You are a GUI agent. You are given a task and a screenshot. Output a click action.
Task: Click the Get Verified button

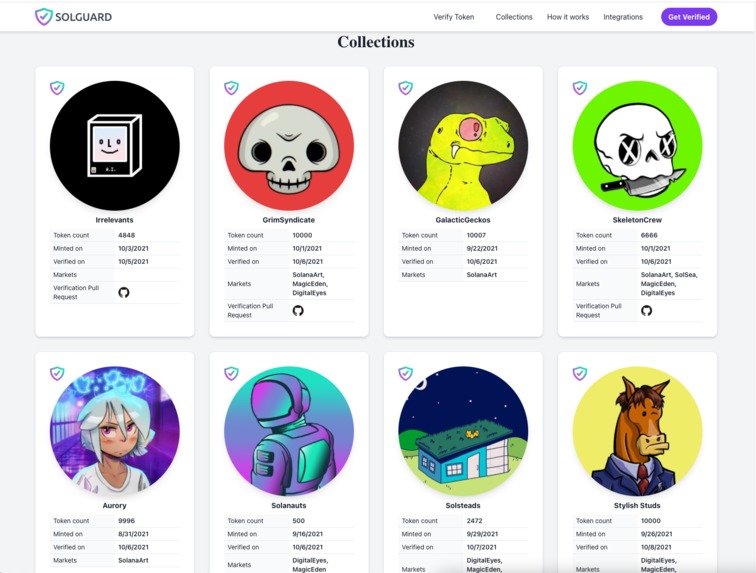tap(689, 17)
